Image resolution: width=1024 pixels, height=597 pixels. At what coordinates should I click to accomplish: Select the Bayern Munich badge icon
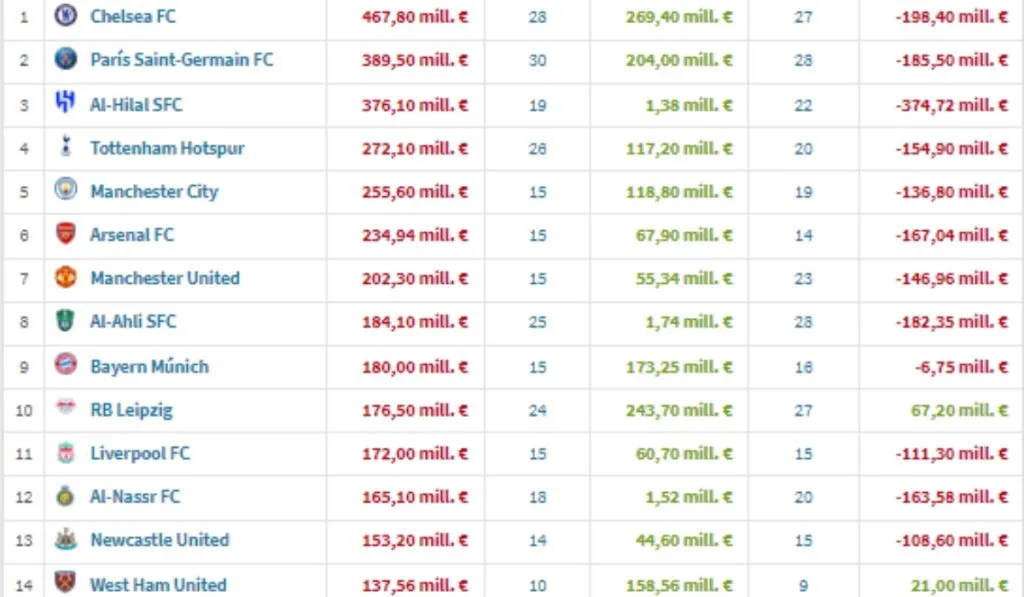[65, 366]
